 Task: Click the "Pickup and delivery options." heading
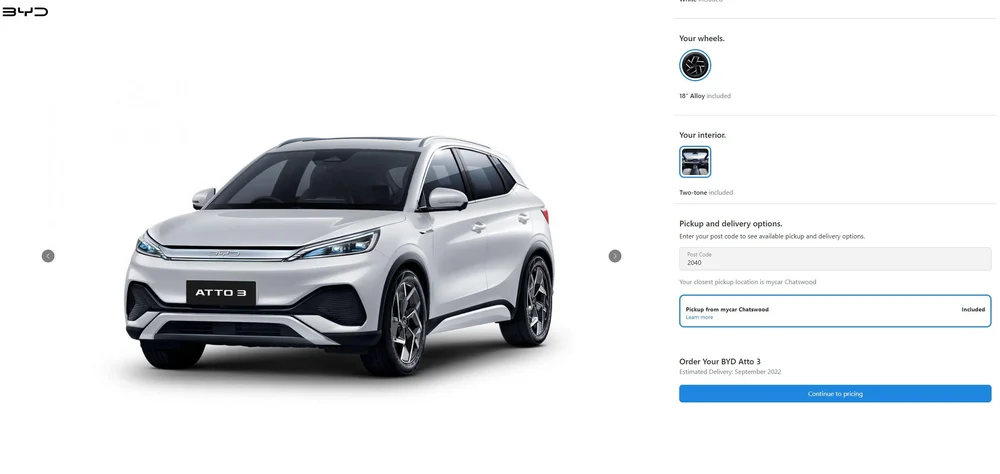(731, 223)
